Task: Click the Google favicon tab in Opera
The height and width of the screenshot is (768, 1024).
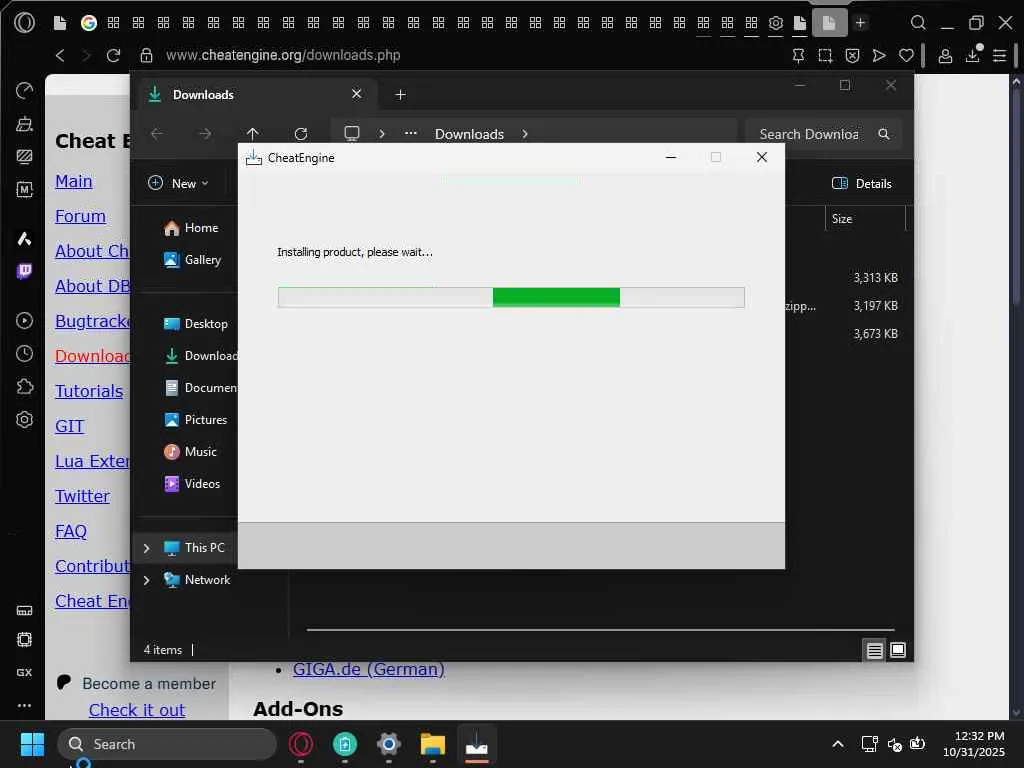Action: coord(89,23)
